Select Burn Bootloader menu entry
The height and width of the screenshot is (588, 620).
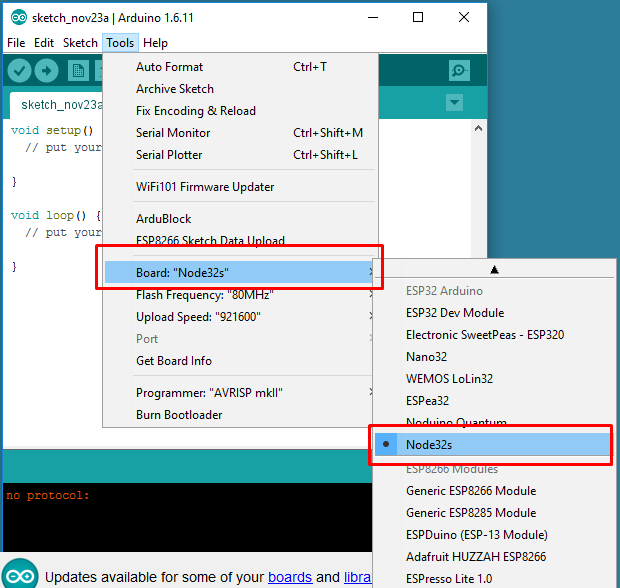coord(179,415)
